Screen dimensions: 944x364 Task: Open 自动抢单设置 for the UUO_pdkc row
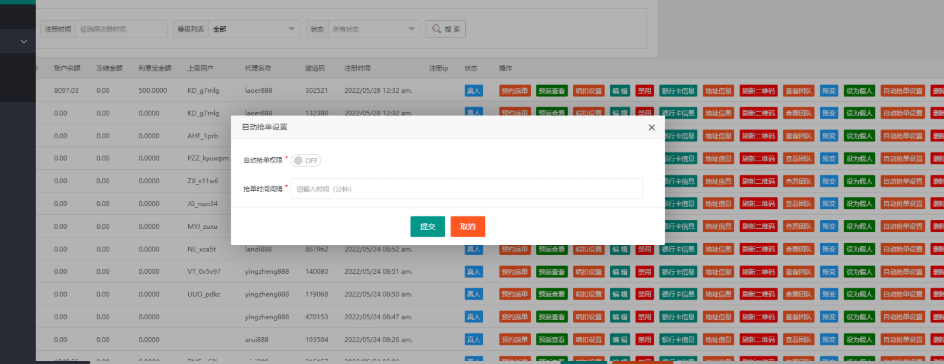pyautogui.click(x=902, y=294)
